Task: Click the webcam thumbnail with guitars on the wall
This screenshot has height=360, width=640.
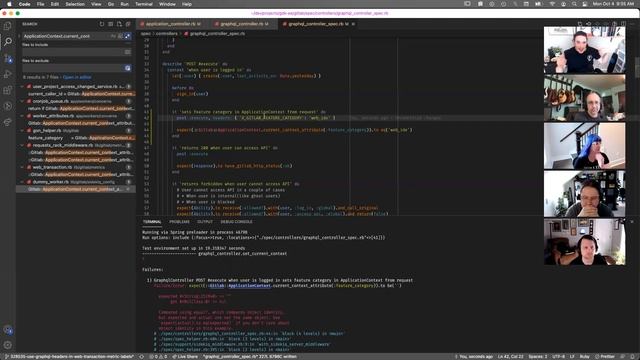Action: pyautogui.click(x=584, y=98)
